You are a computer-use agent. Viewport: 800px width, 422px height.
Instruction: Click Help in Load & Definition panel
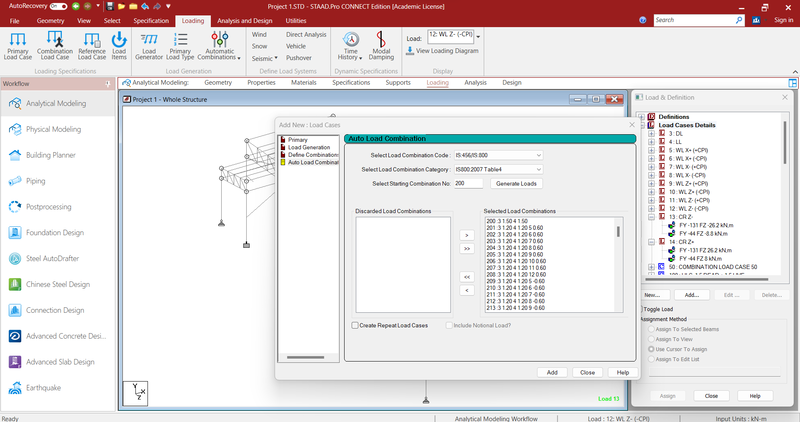coord(755,396)
